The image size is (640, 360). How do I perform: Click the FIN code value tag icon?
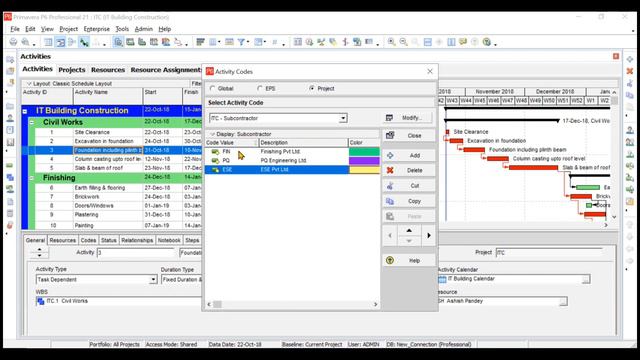tap(215, 151)
